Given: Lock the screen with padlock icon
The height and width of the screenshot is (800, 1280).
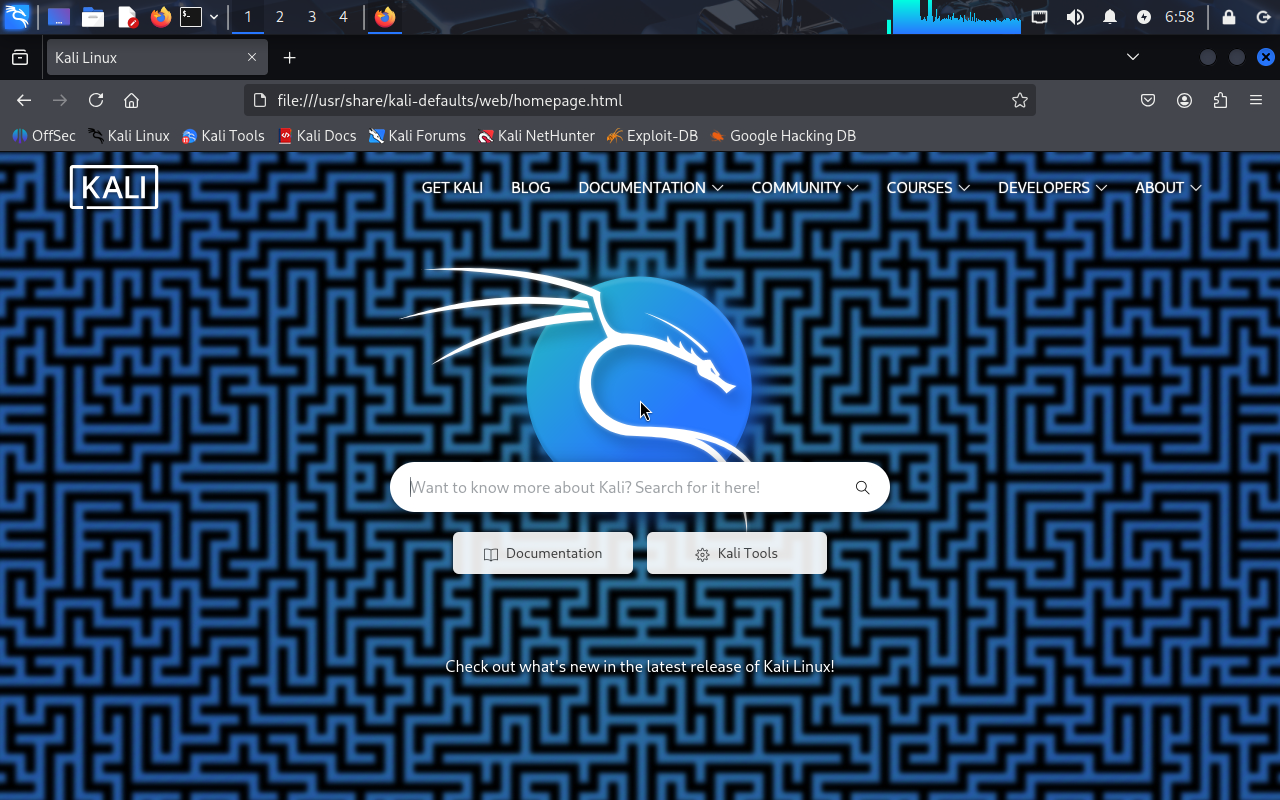Looking at the screenshot, I should point(1229,17).
